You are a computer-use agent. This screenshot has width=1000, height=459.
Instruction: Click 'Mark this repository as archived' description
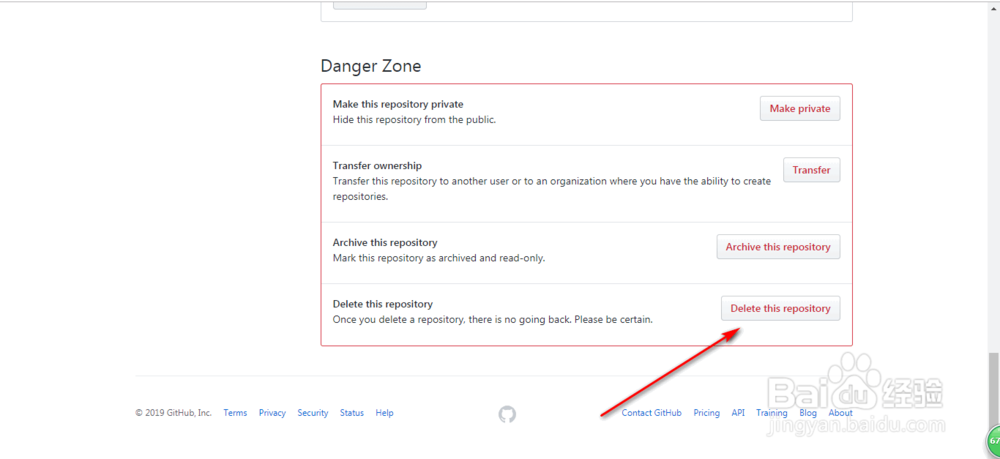pos(439,259)
